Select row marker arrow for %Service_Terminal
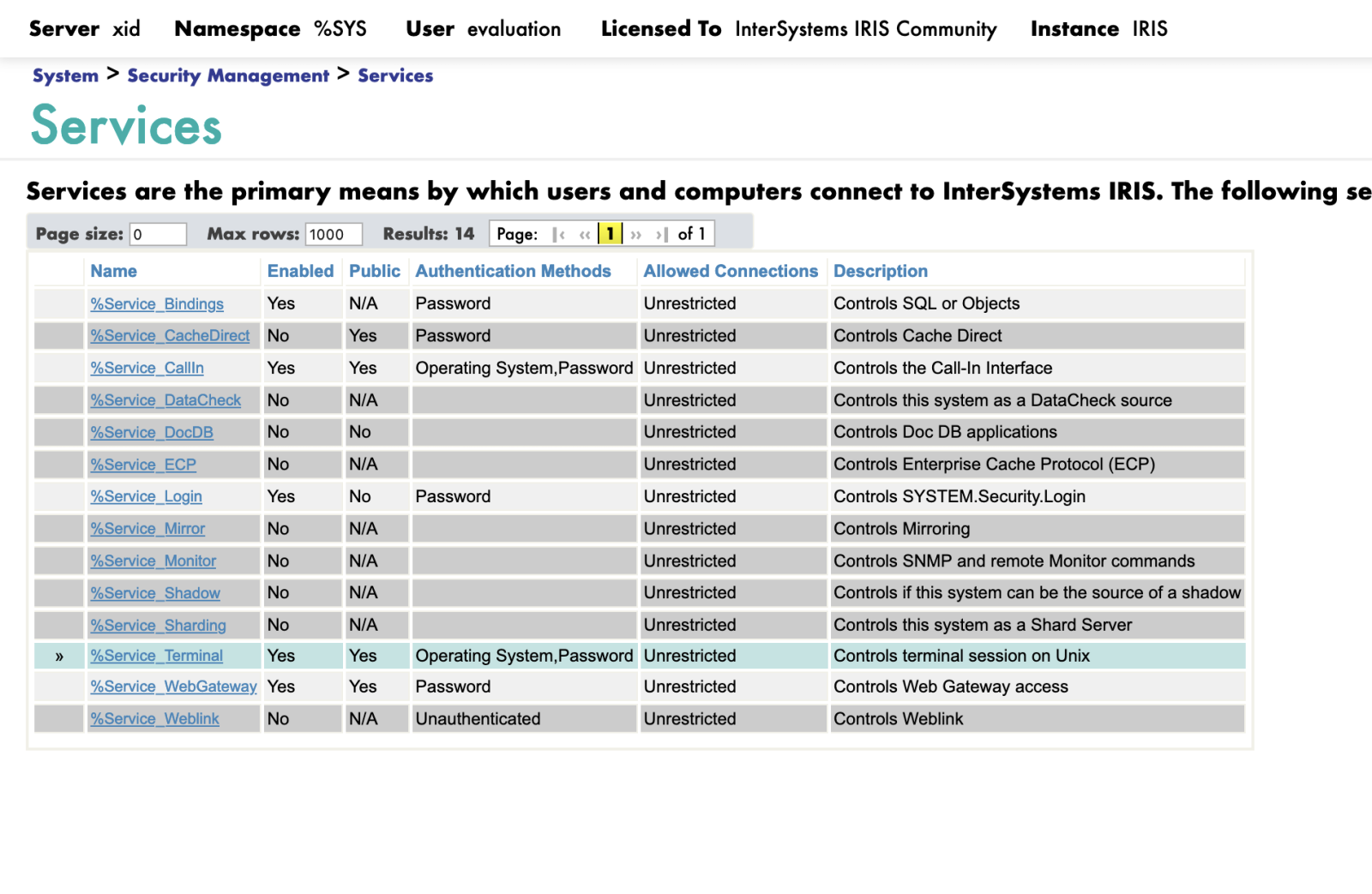The image size is (1372, 894). coord(59,657)
